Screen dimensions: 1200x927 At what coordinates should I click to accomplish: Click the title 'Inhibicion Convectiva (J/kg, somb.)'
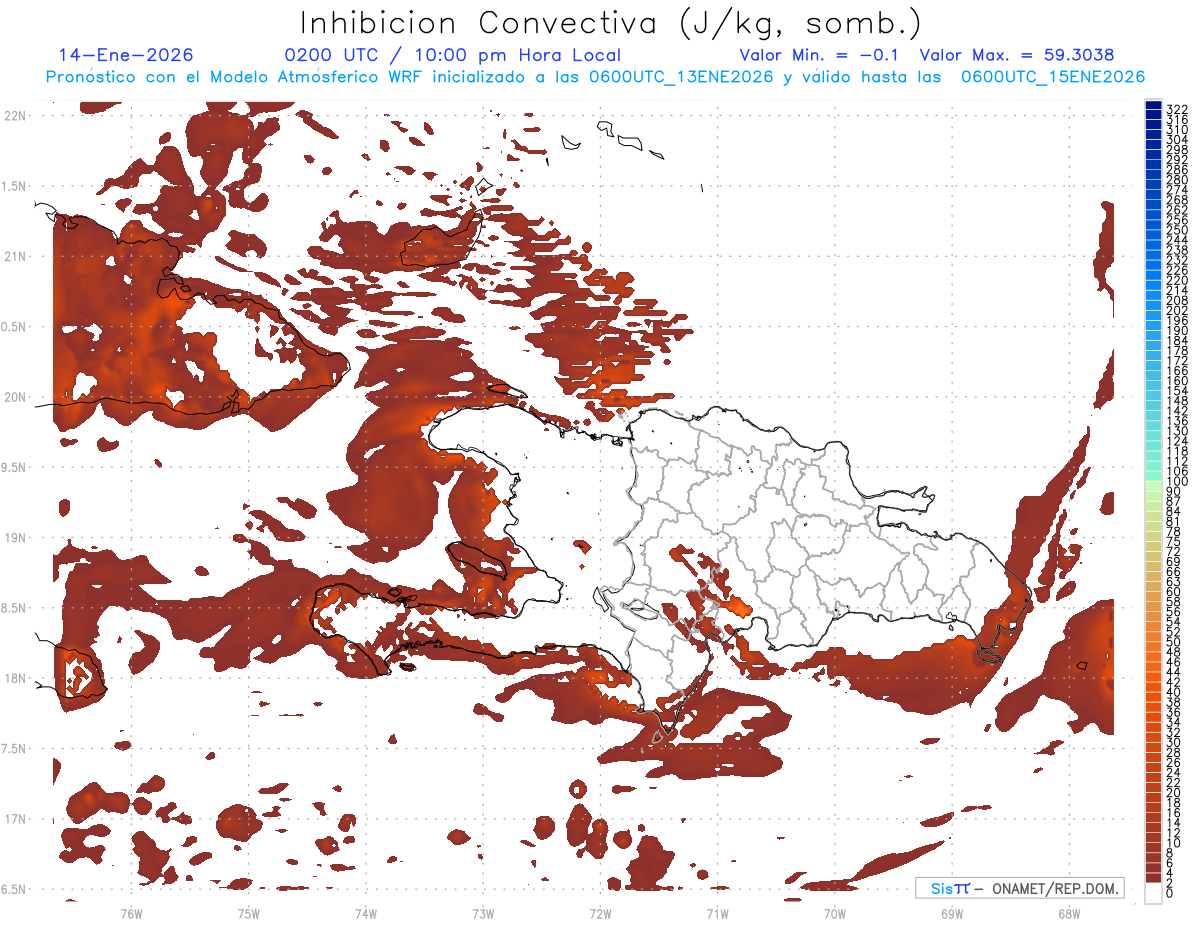click(x=611, y=22)
